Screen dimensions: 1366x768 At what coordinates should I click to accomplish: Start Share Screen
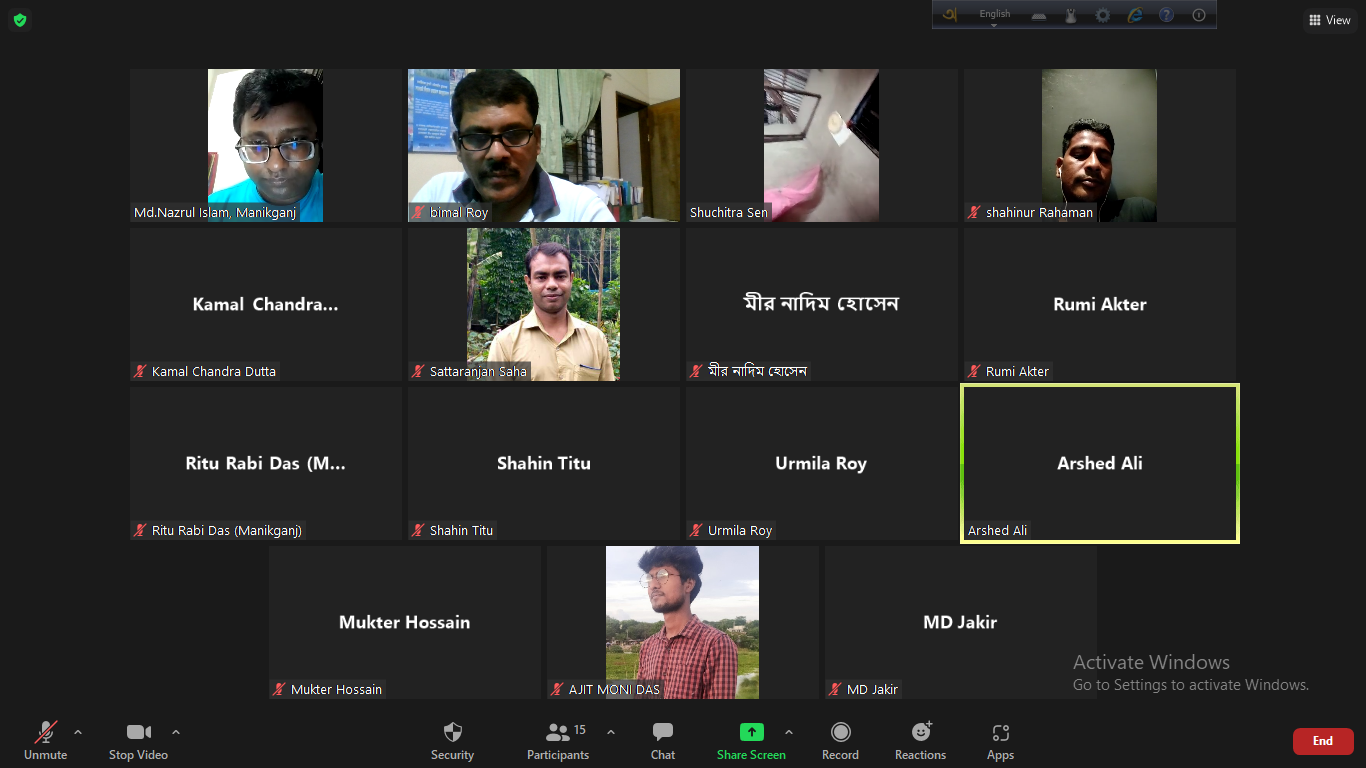click(x=751, y=742)
